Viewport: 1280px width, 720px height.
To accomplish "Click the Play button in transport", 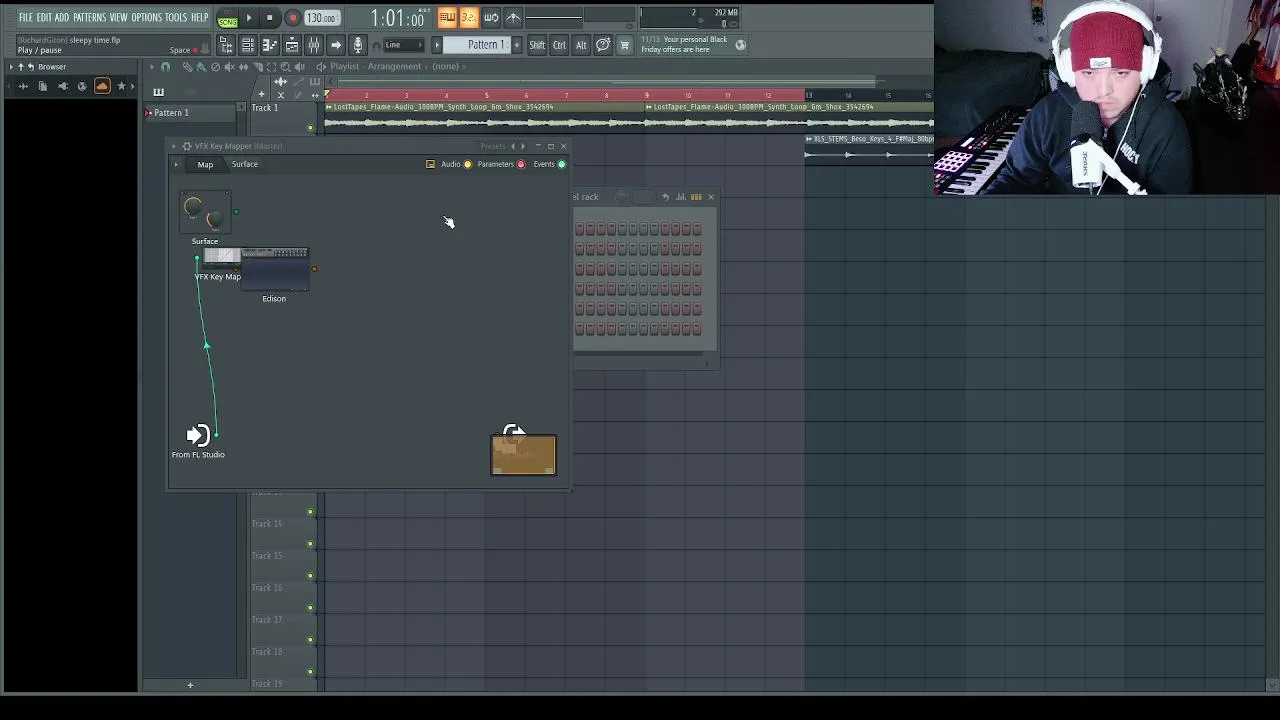I will tap(248, 18).
